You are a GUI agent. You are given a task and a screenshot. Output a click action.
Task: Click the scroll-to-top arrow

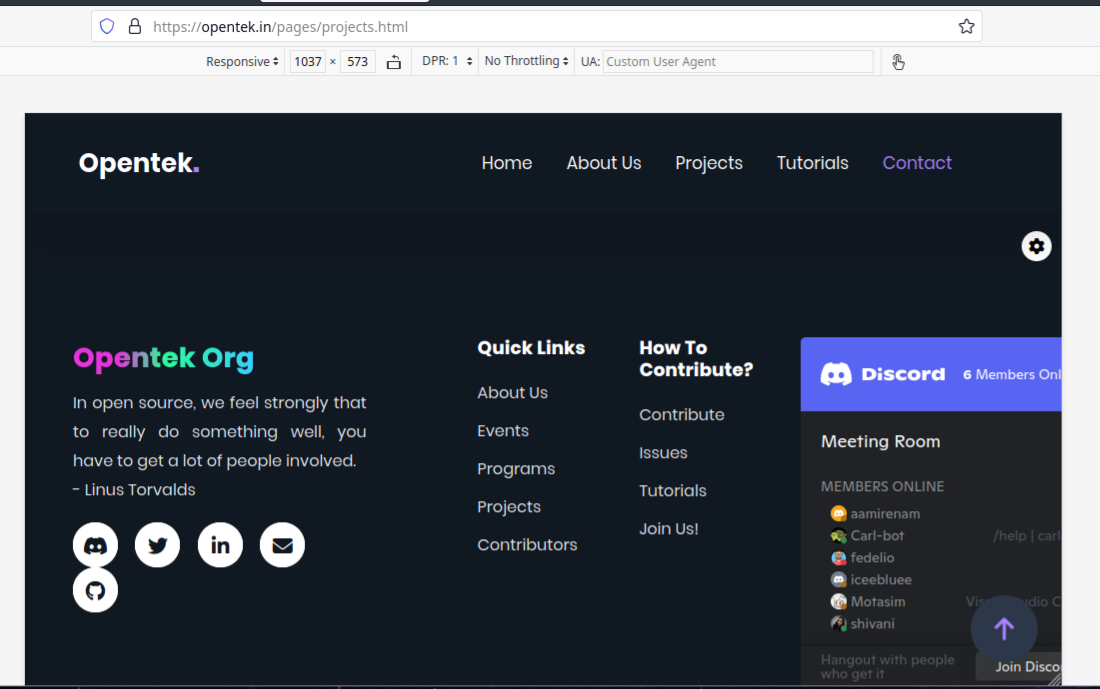click(1003, 628)
